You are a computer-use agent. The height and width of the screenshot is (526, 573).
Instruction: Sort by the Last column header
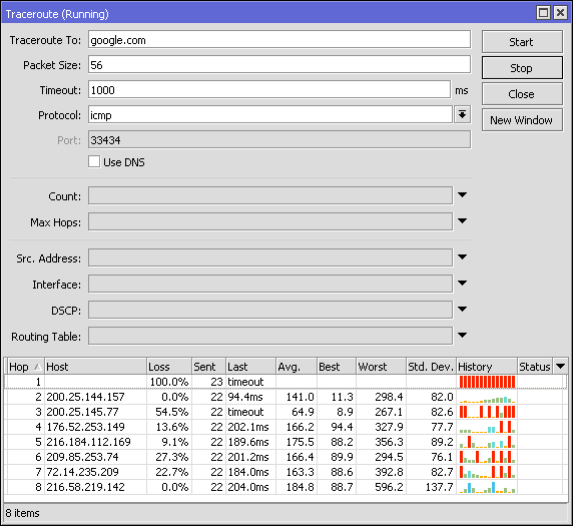click(x=251, y=366)
